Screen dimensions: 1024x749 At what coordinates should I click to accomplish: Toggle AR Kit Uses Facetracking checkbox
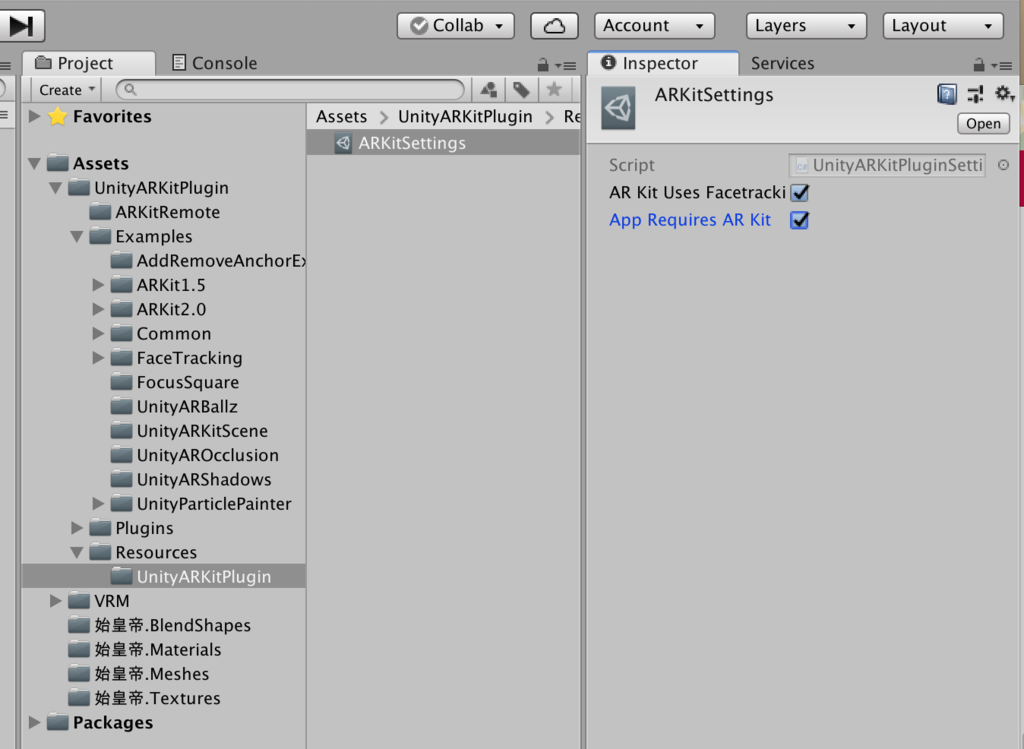(799, 193)
